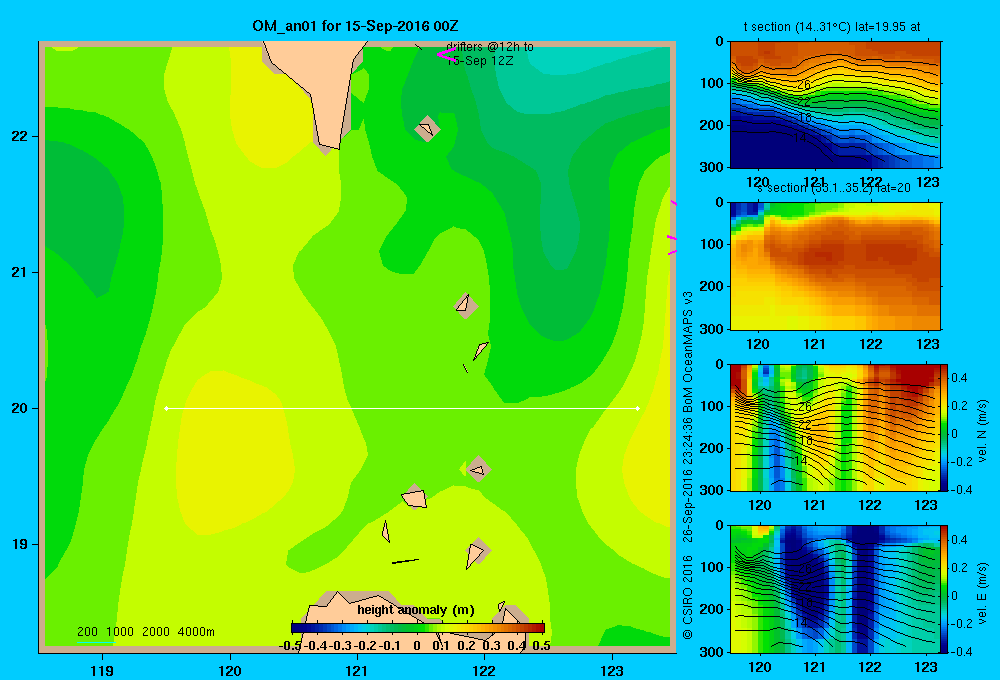Click the island near 19.3N 121.5E
1000x680 pixels.
click(415, 498)
